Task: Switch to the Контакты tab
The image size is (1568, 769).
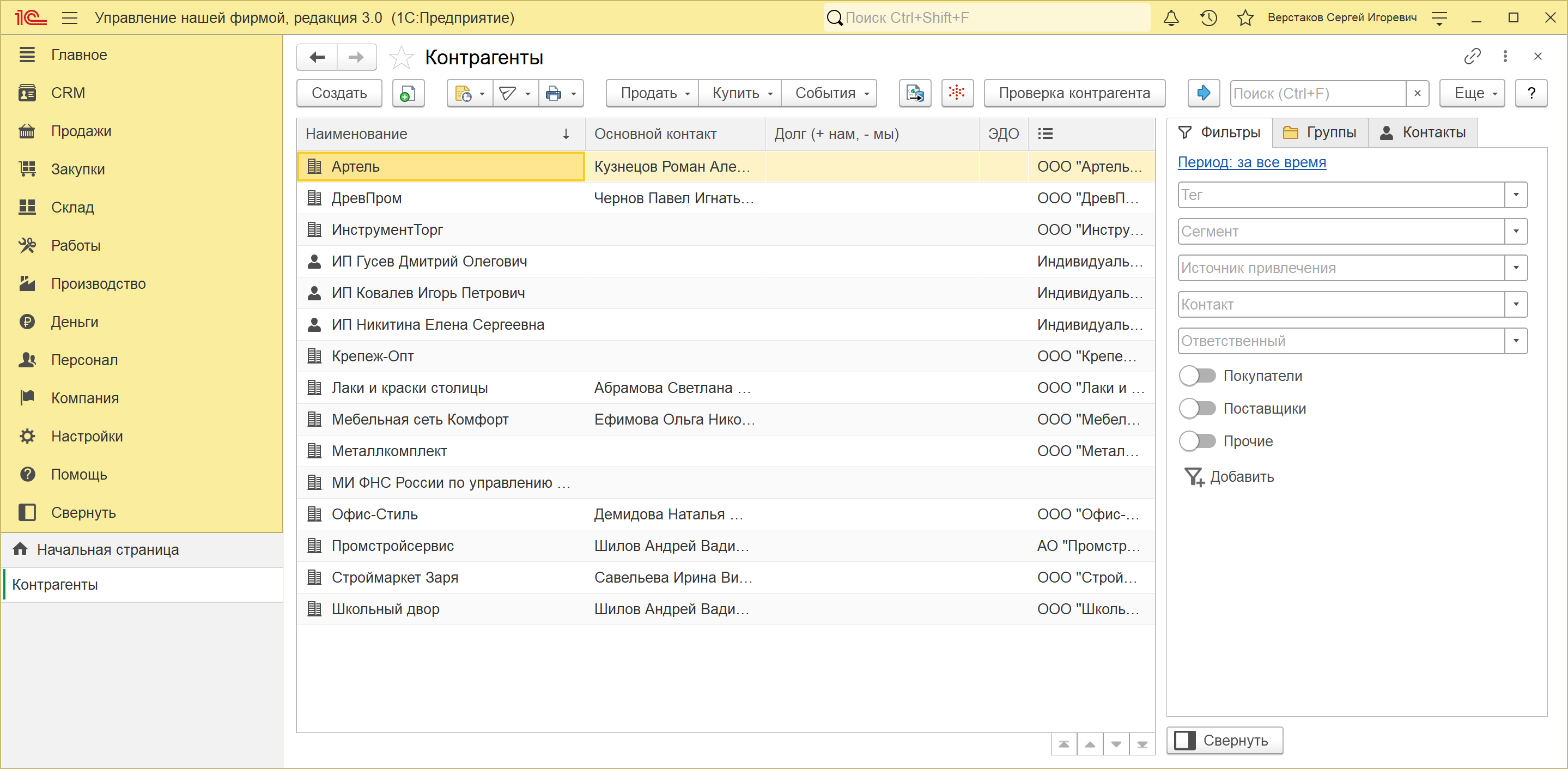Action: 1423,133
